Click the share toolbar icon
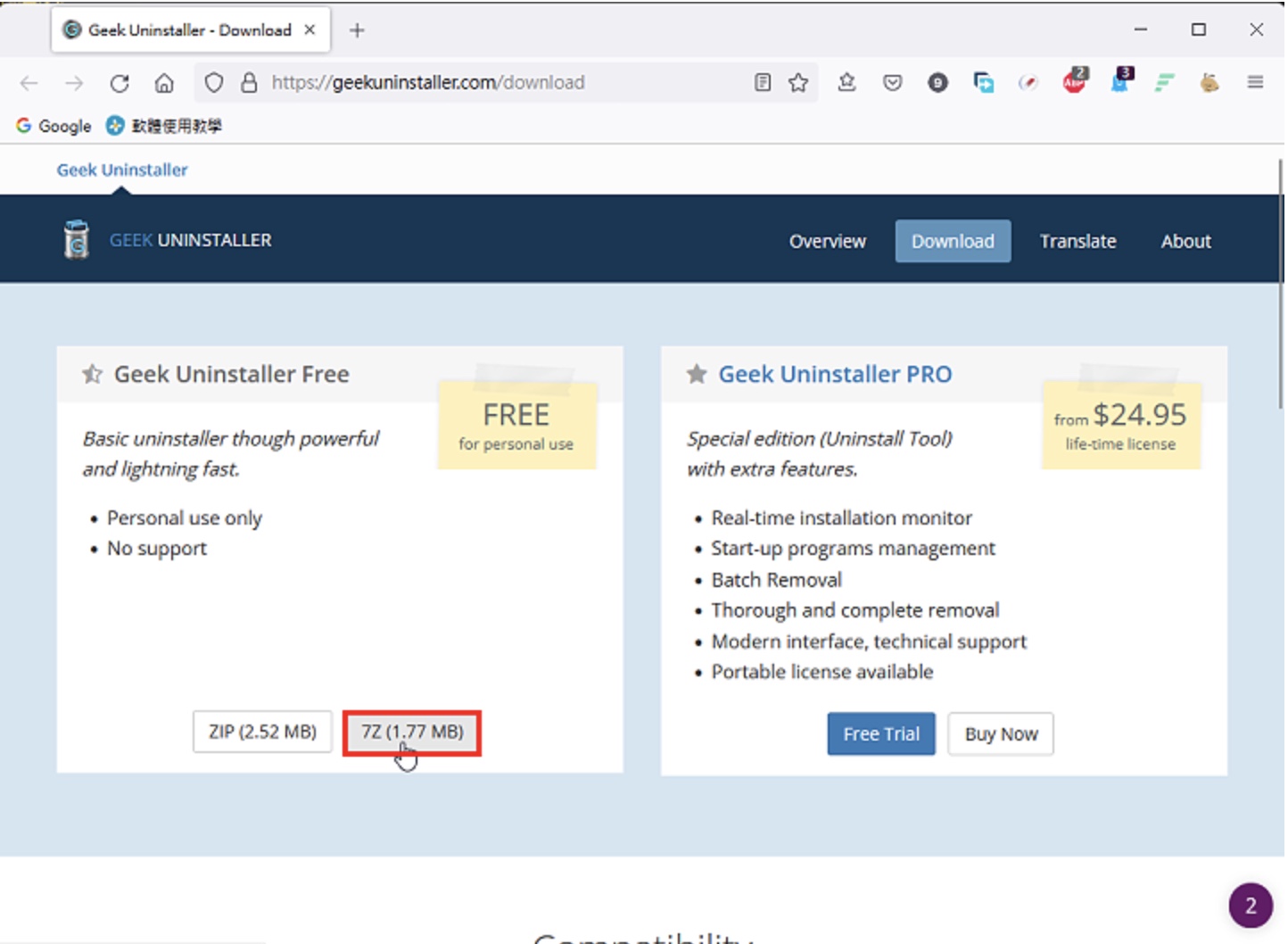Screen dimensions: 1288x944 click(x=847, y=83)
